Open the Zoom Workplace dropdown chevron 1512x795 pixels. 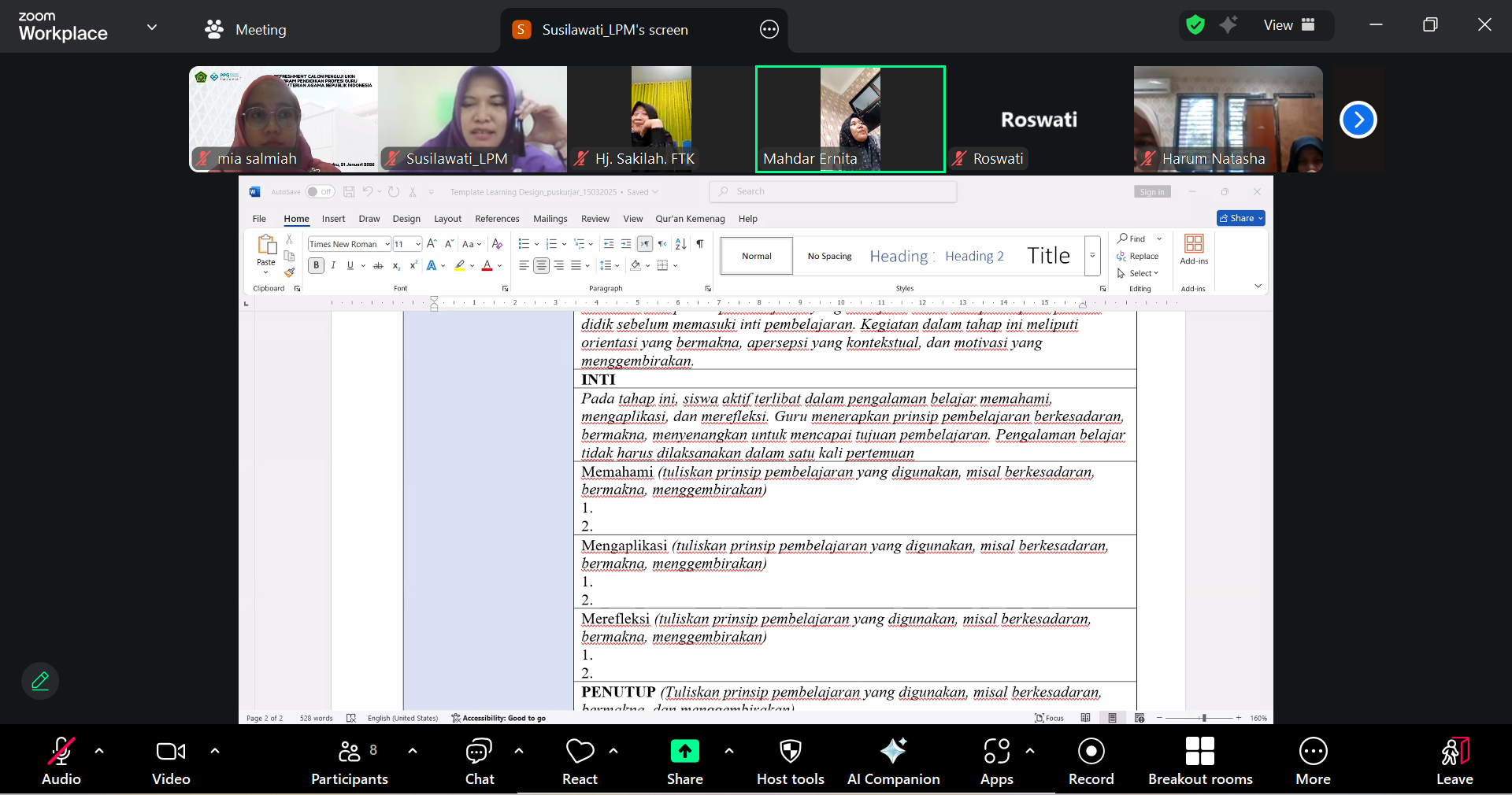pyautogui.click(x=152, y=28)
